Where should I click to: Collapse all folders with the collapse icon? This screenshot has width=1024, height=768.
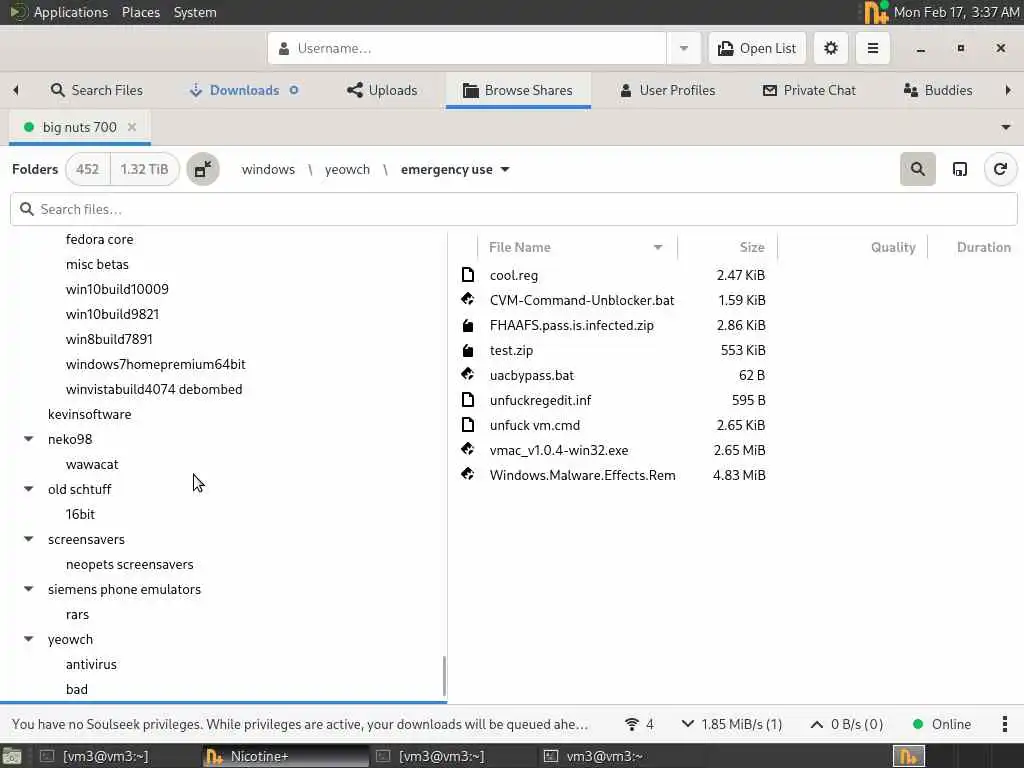point(203,169)
